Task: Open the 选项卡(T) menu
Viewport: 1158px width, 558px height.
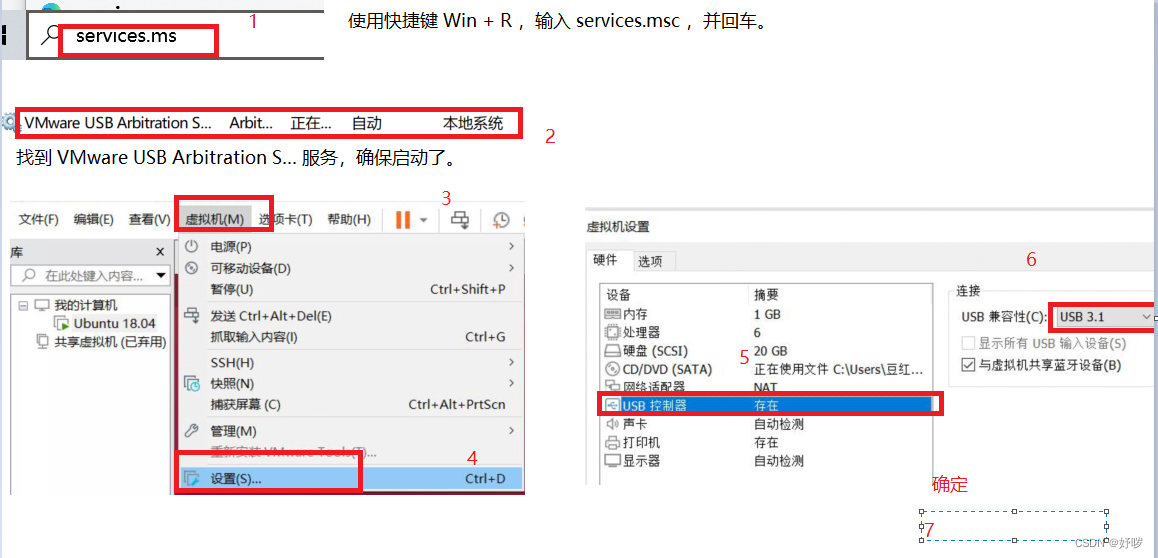Action: pyautogui.click(x=286, y=219)
